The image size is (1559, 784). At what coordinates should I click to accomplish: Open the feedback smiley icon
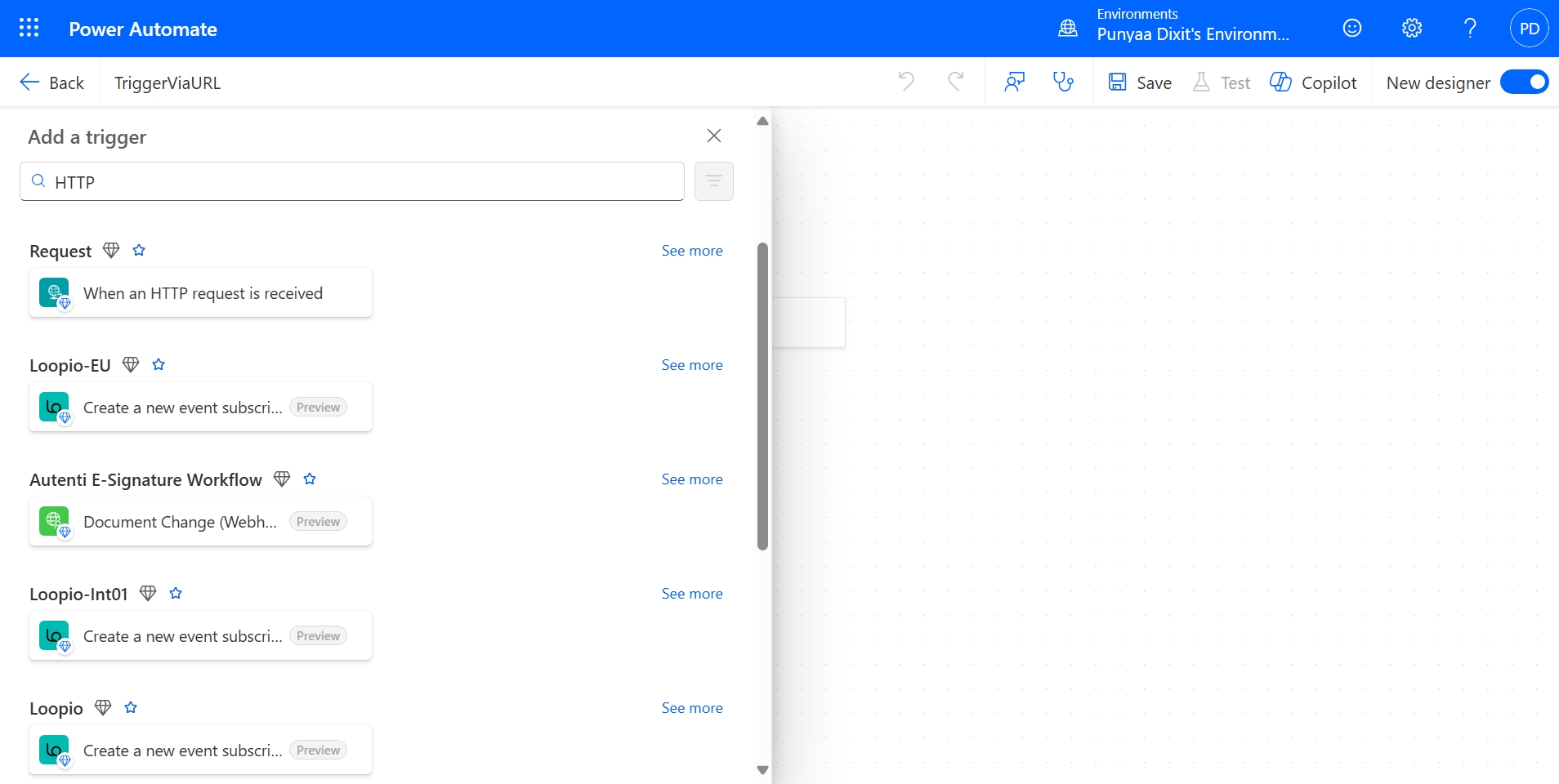click(1352, 29)
